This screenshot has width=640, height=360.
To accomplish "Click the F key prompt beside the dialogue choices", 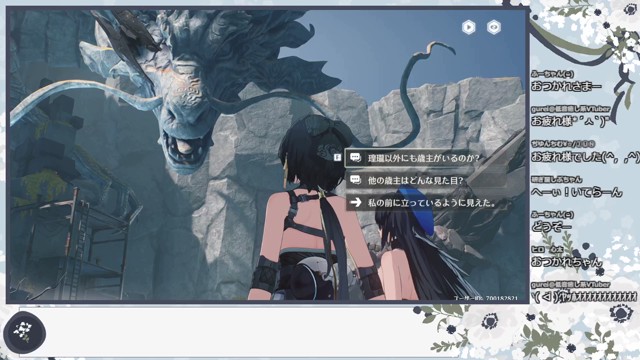I will pyautogui.click(x=337, y=157).
